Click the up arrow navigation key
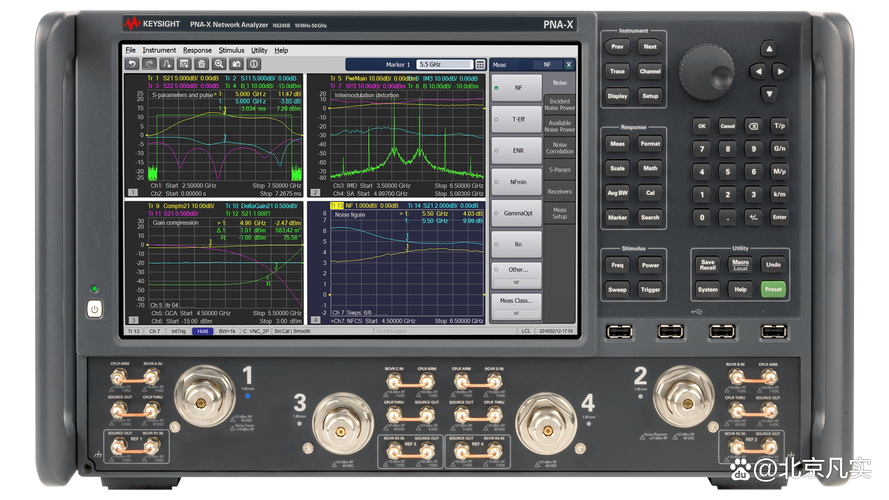 coord(769,49)
